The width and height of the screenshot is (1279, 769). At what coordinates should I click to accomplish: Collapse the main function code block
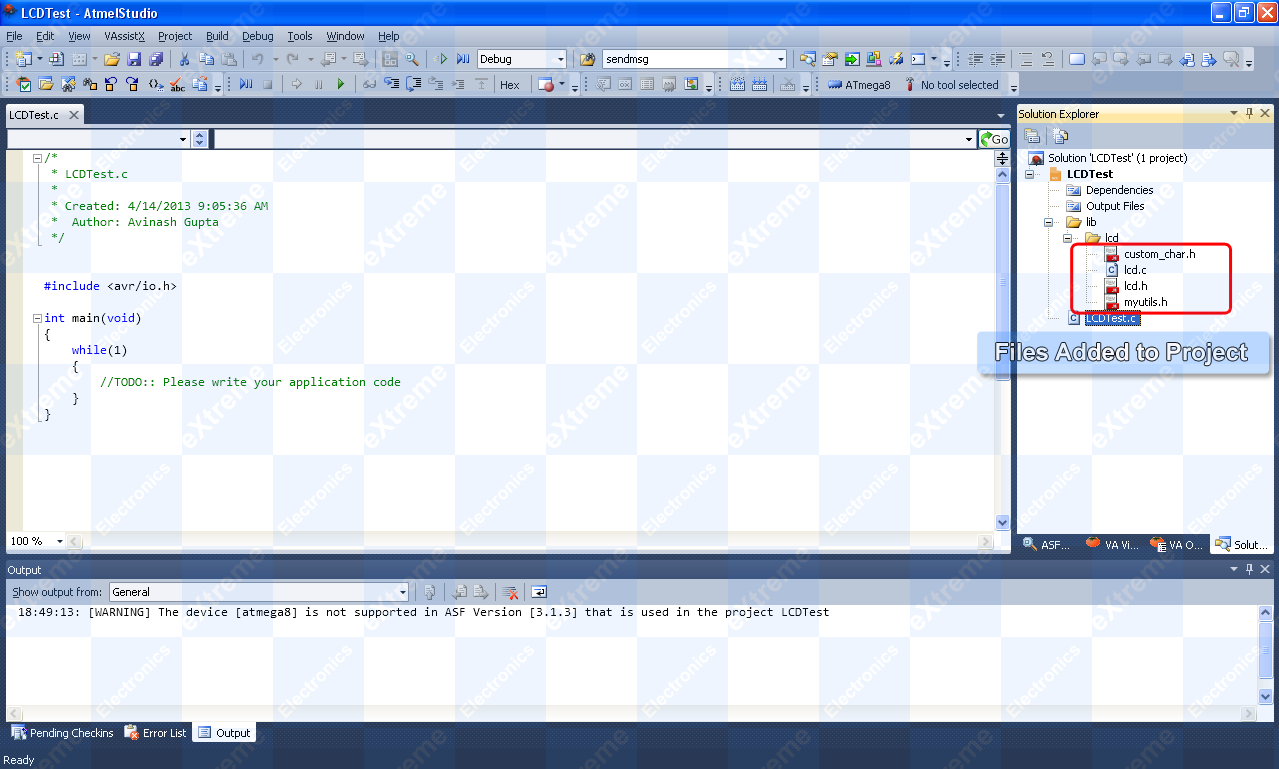coord(37,318)
